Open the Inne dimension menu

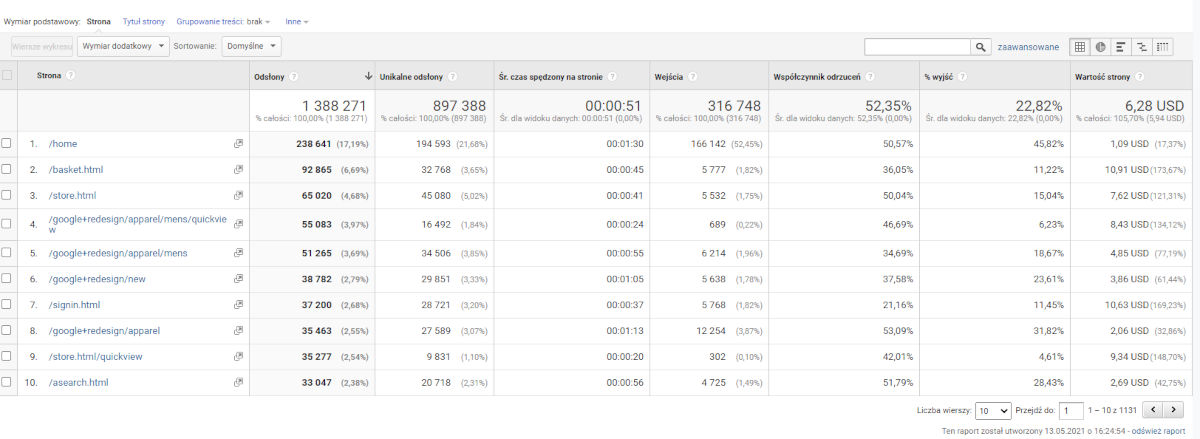296,20
